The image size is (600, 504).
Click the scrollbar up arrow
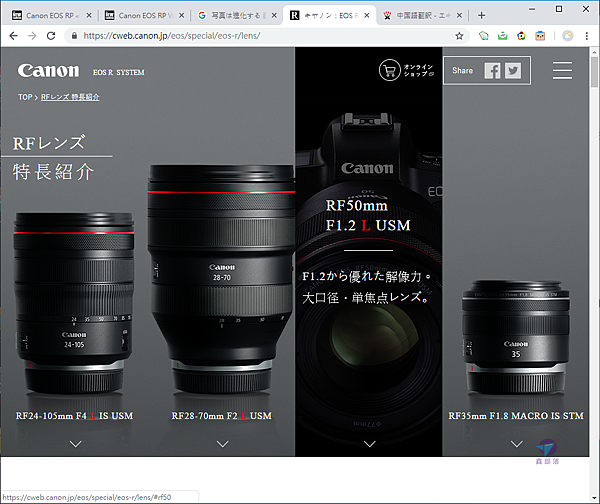click(594, 52)
